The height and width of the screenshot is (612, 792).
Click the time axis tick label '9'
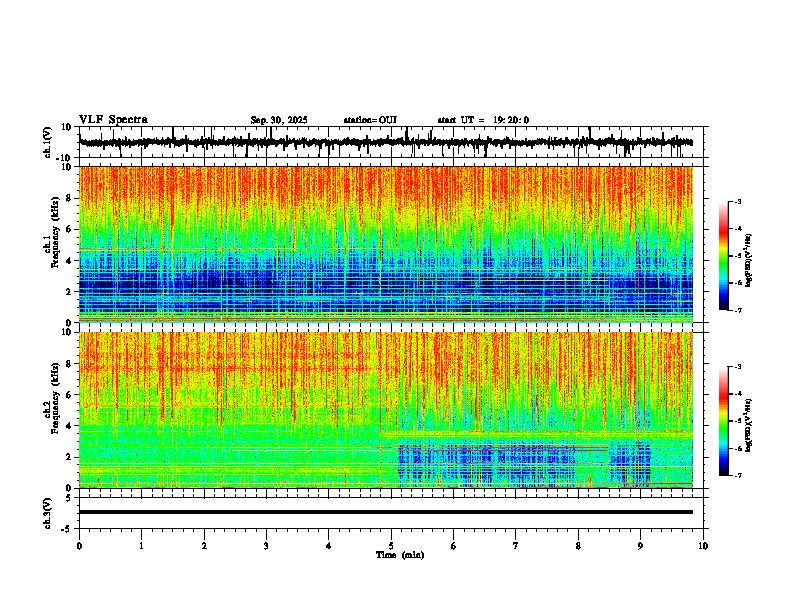(x=640, y=546)
